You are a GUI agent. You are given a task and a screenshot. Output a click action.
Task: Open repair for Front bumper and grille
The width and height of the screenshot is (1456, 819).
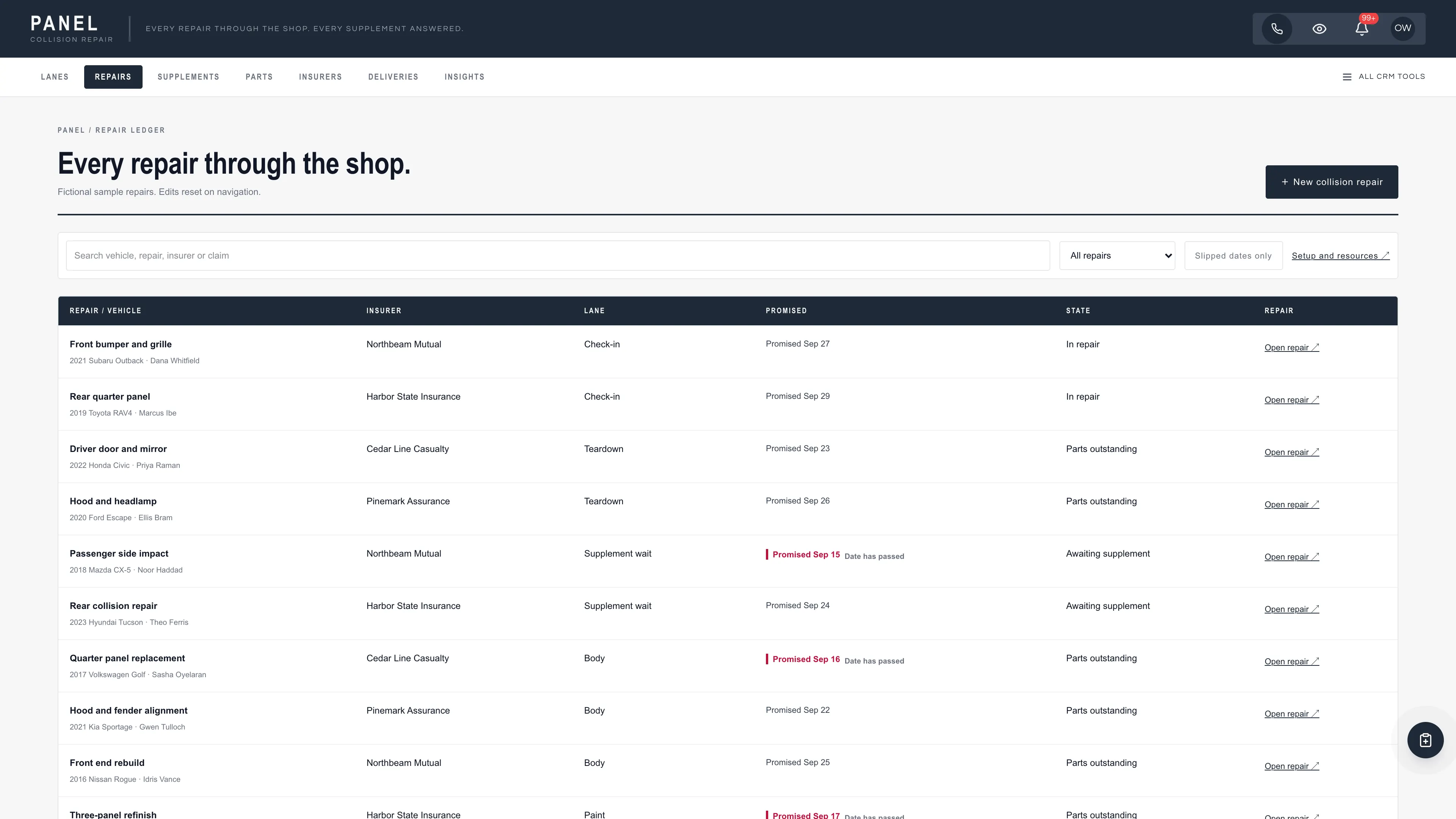coord(1291,348)
